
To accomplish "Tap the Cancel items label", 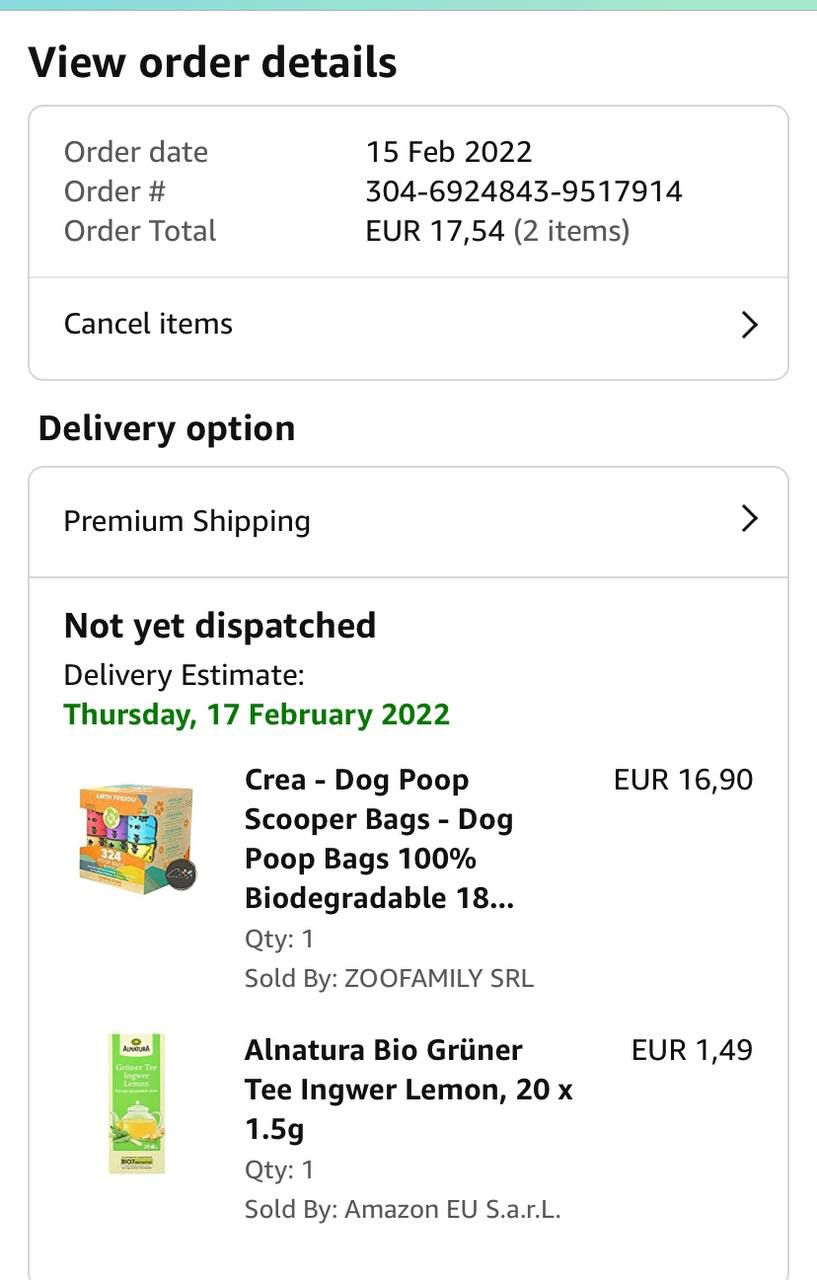I will pyautogui.click(x=148, y=324).
